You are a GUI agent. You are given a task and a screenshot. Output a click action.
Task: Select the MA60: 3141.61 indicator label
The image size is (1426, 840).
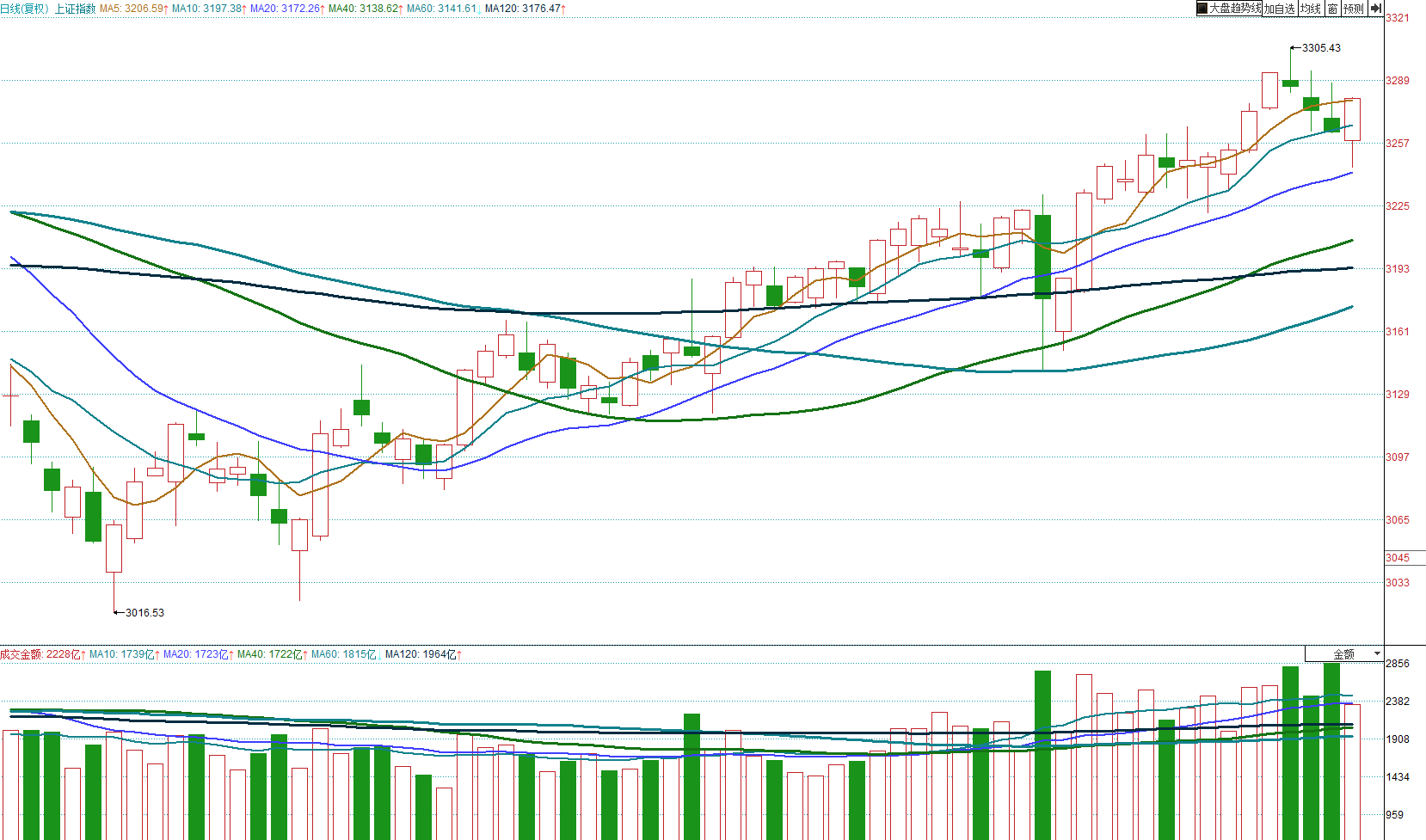tap(444, 9)
